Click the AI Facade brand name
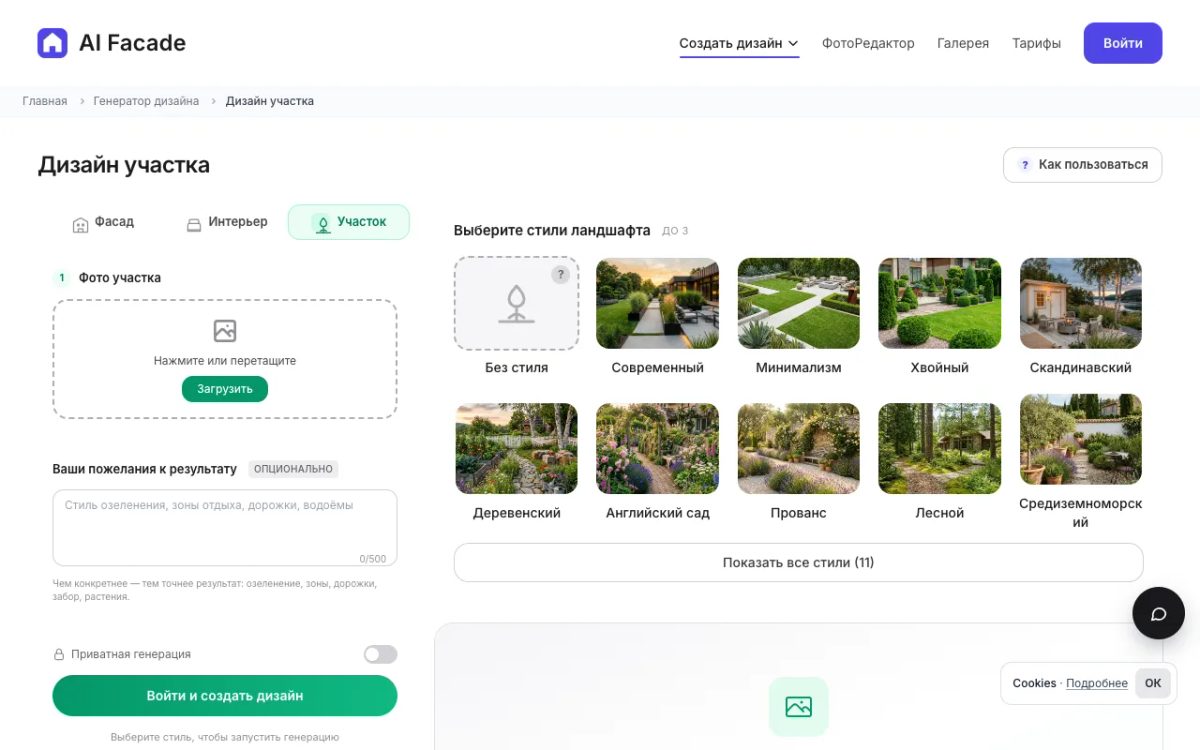 132,43
